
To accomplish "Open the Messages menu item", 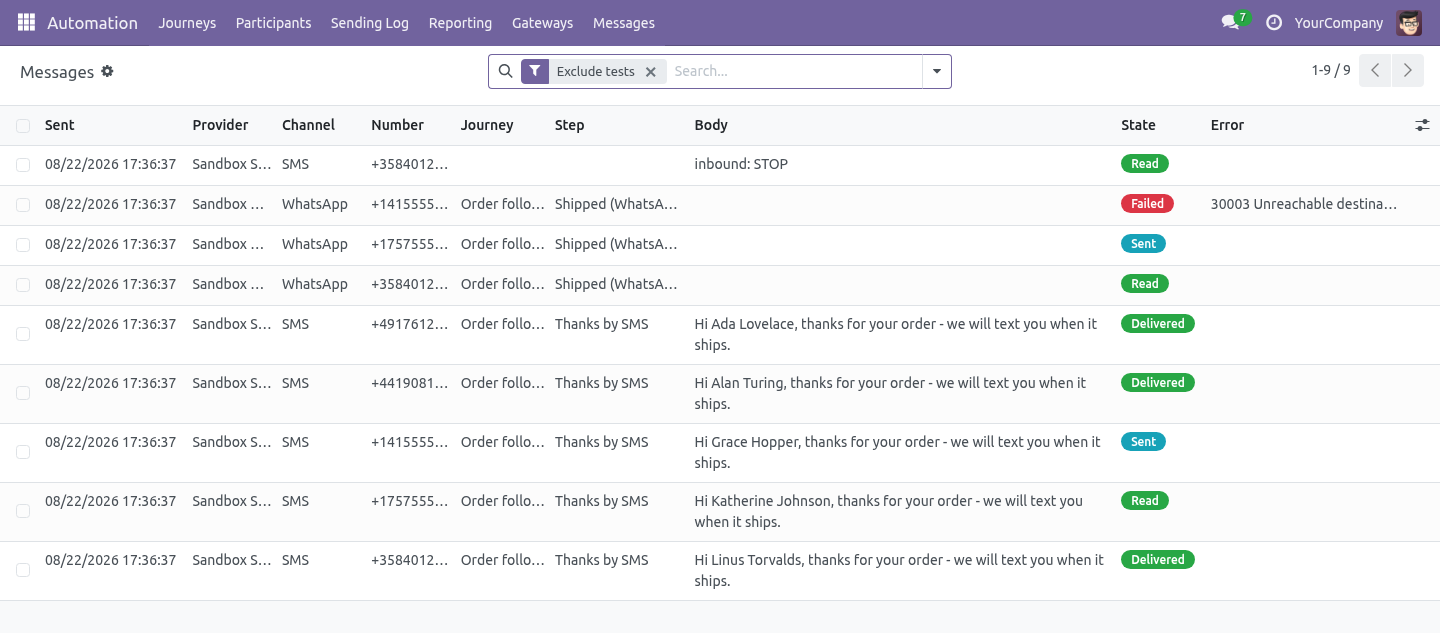I will point(624,22).
